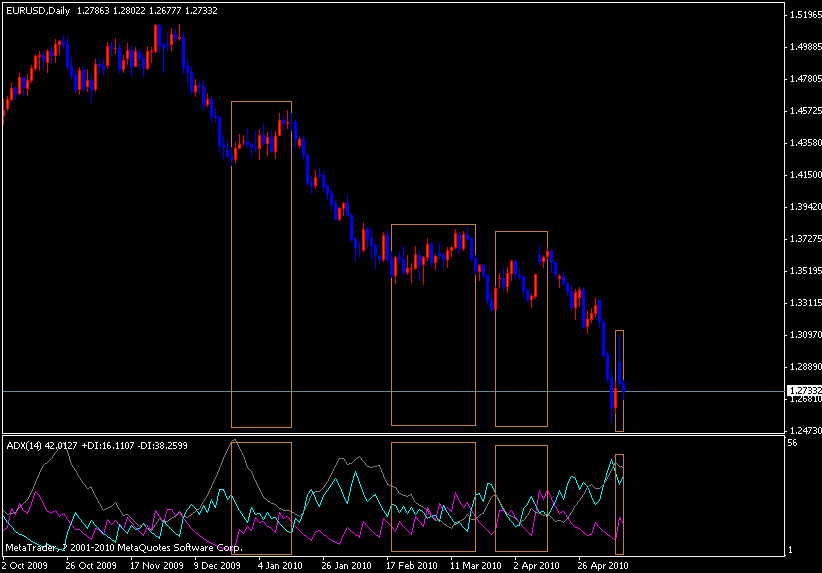The width and height of the screenshot is (822, 573).
Task: Click the 17 Feb 2010 date label
Action: [x=412, y=566]
